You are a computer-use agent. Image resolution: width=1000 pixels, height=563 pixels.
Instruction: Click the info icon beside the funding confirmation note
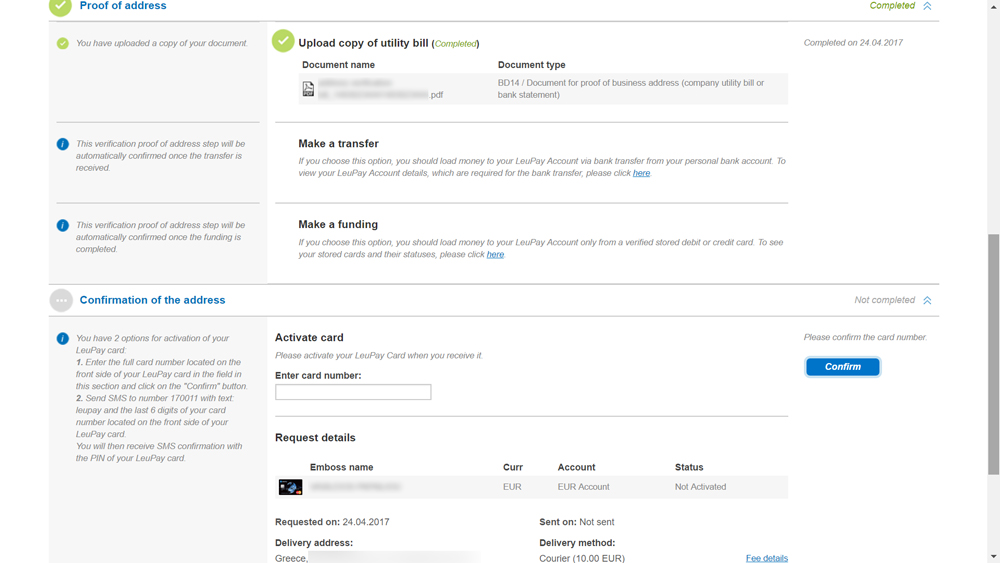point(62,226)
